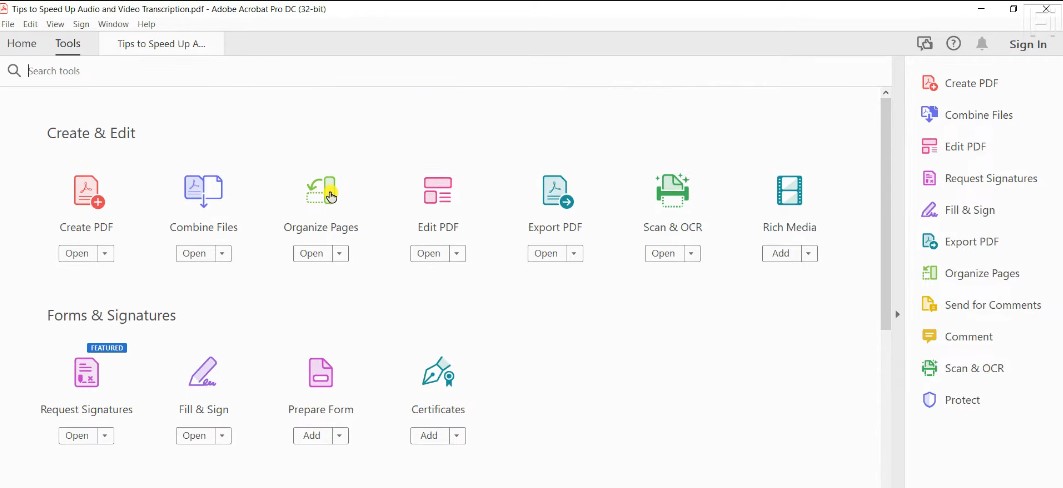Image resolution: width=1063 pixels, height=488 pixels.
Task: Open the Window menu
Action: (x=113, y=24)
